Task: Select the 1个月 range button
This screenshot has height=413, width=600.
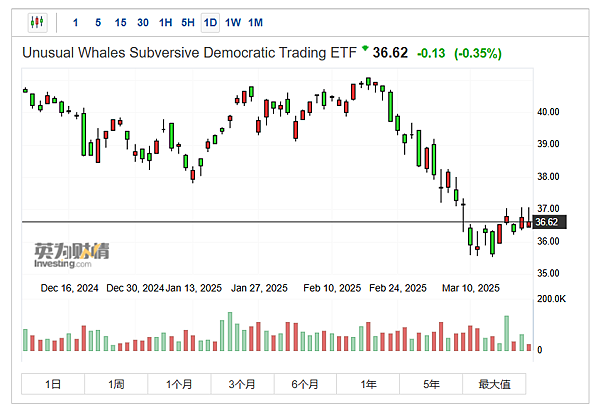Action: coord(179,384)
